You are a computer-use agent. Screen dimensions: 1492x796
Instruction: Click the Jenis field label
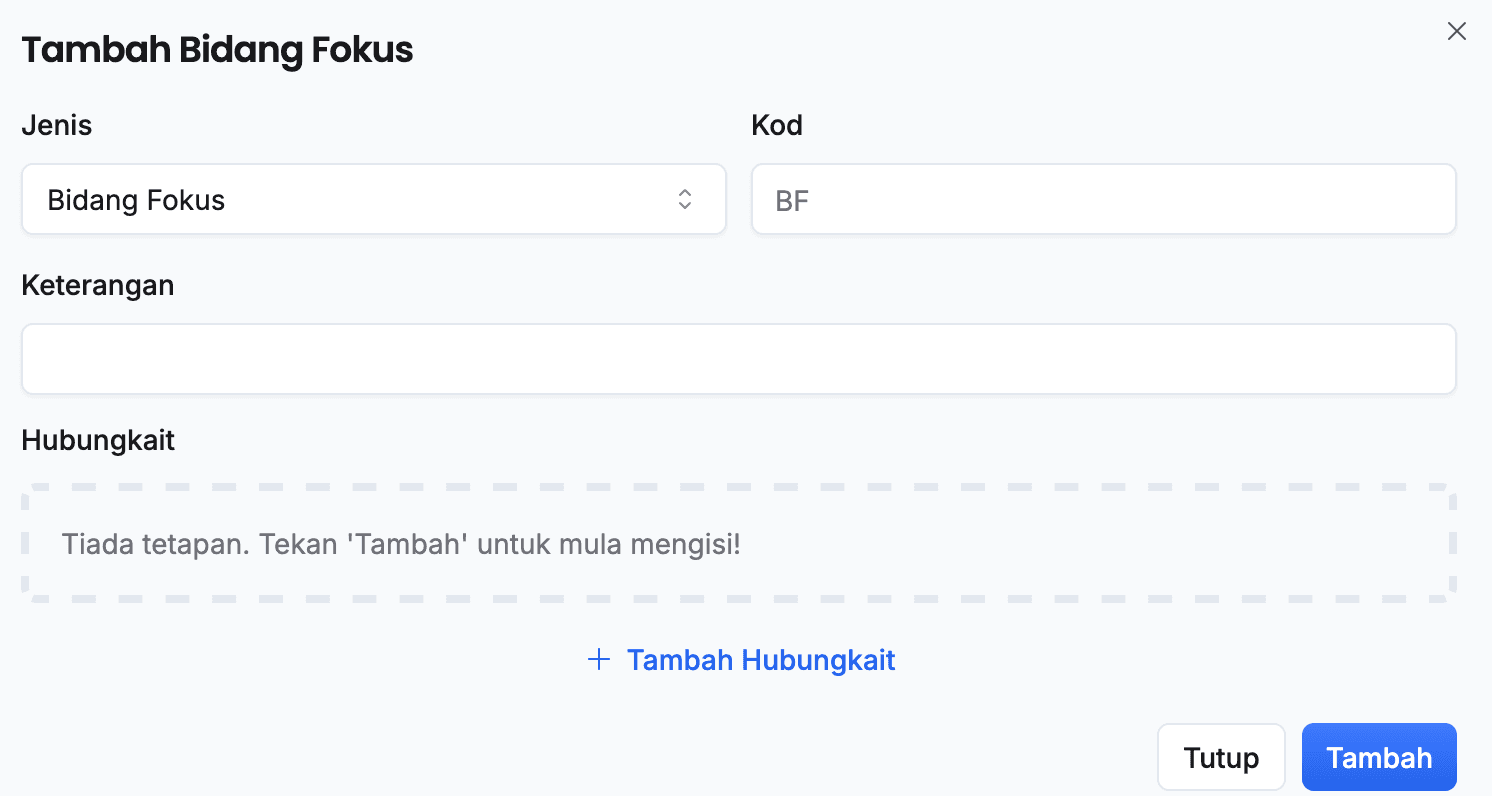pyautogui.click(x=56, y=126)
